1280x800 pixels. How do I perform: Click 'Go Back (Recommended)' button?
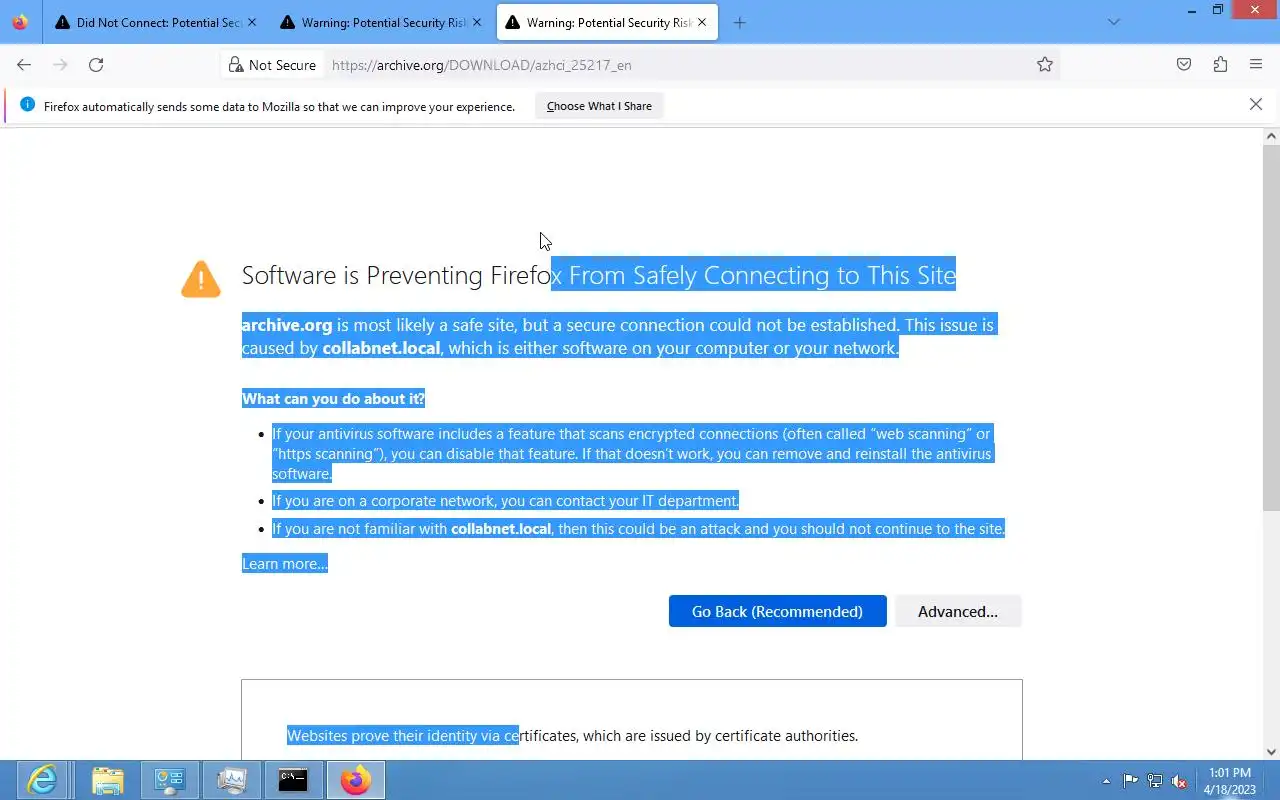[777, 611]
